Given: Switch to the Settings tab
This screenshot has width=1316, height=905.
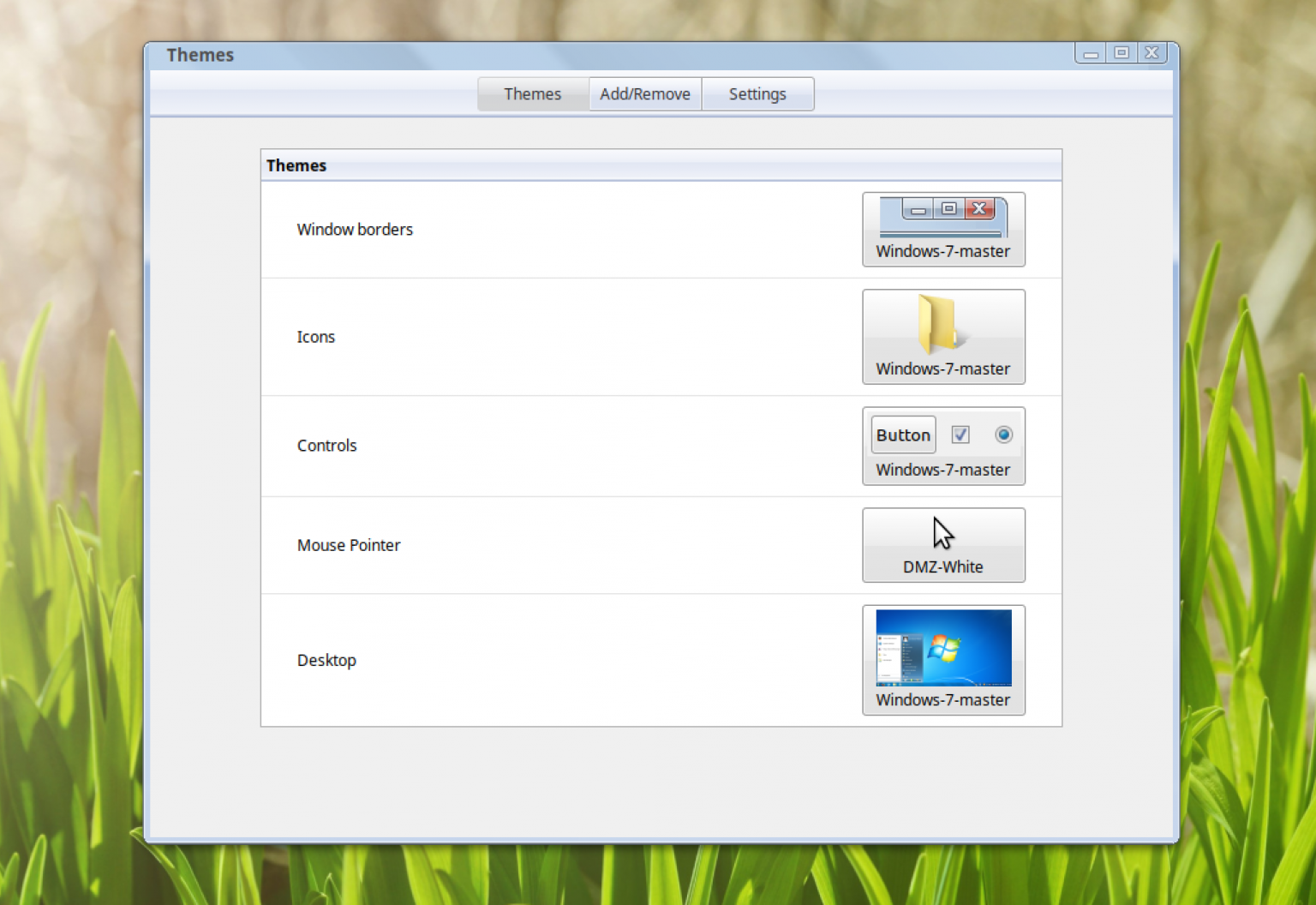Looking at the screenshot, I should point(757,93).
